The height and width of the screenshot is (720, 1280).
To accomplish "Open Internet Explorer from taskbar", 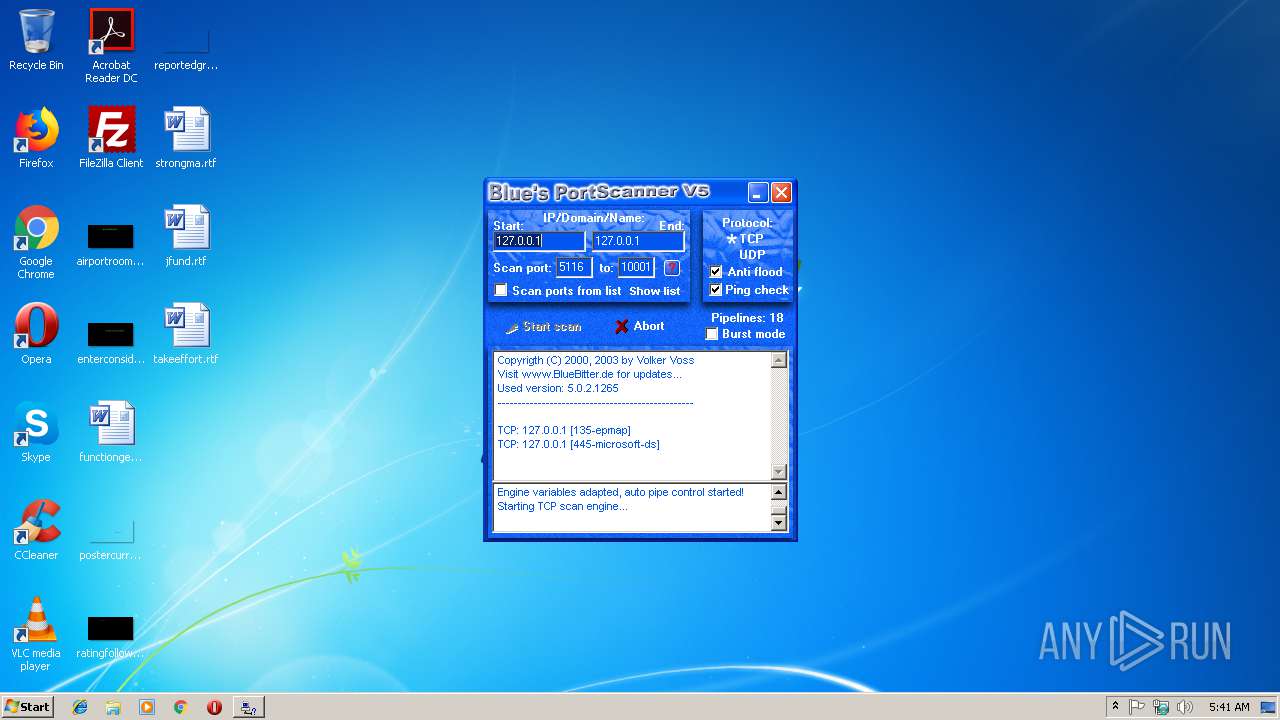I will coord(80,707).
